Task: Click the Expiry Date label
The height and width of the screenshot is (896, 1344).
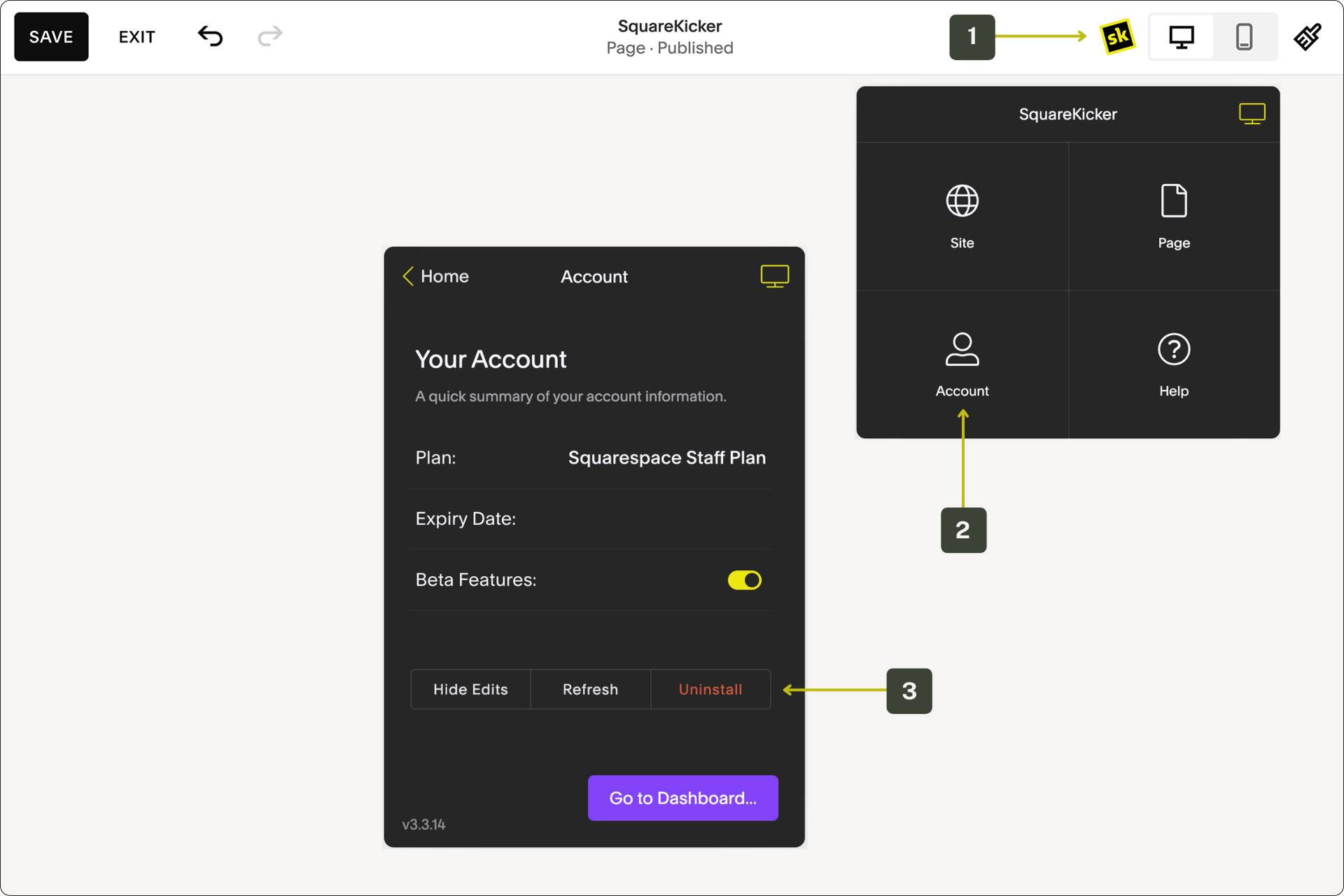Action: point(465,519)
